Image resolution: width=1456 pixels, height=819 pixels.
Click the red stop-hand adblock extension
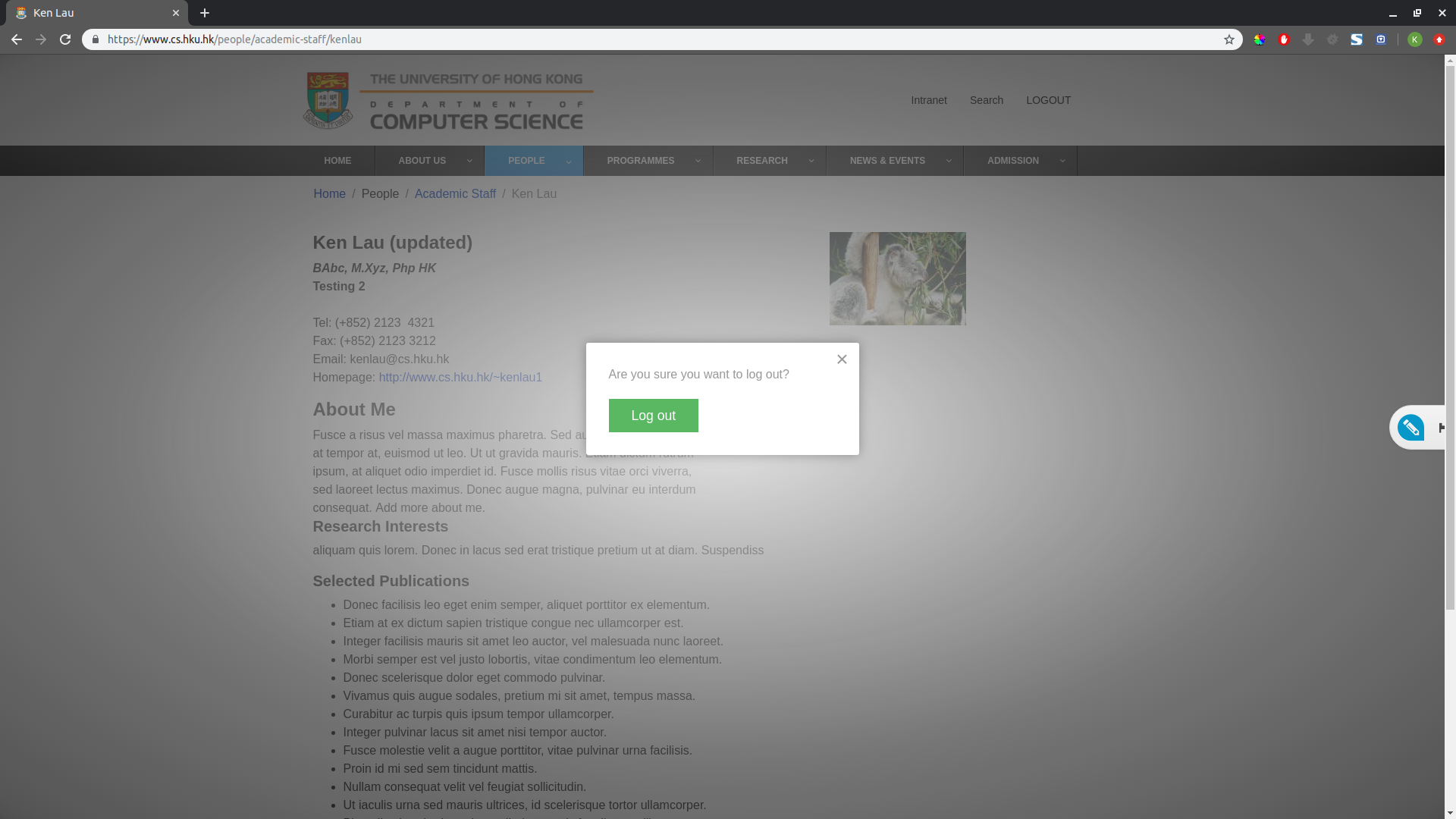pyautogui.click(x=1284, y=39)
